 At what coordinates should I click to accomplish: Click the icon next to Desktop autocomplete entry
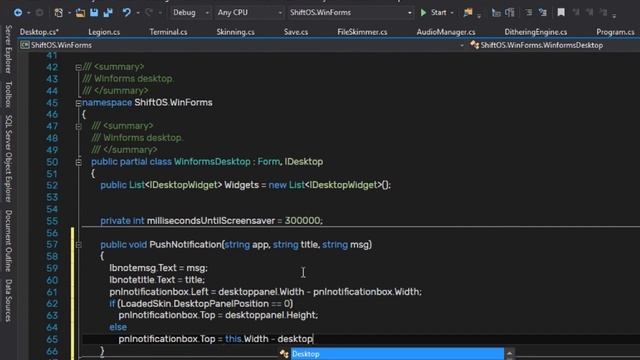(x=284, y=354)
